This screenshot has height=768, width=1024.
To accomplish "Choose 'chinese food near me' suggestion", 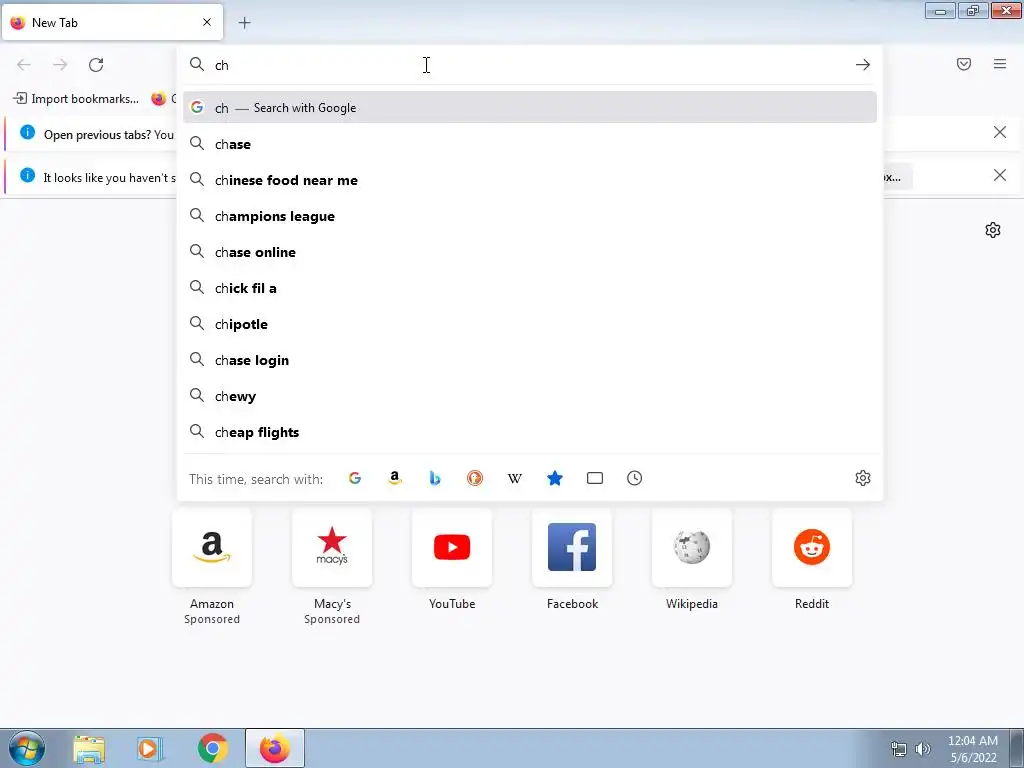I will [x=530, y=180].
